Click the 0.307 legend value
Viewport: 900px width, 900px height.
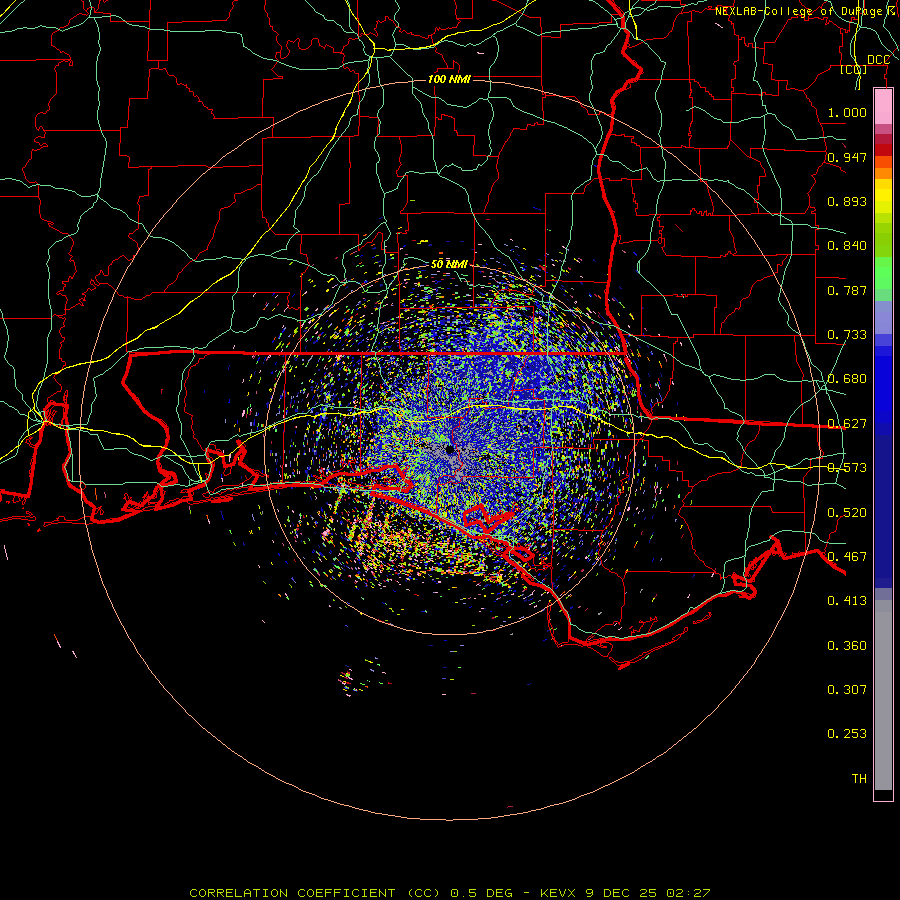(847, 689)
